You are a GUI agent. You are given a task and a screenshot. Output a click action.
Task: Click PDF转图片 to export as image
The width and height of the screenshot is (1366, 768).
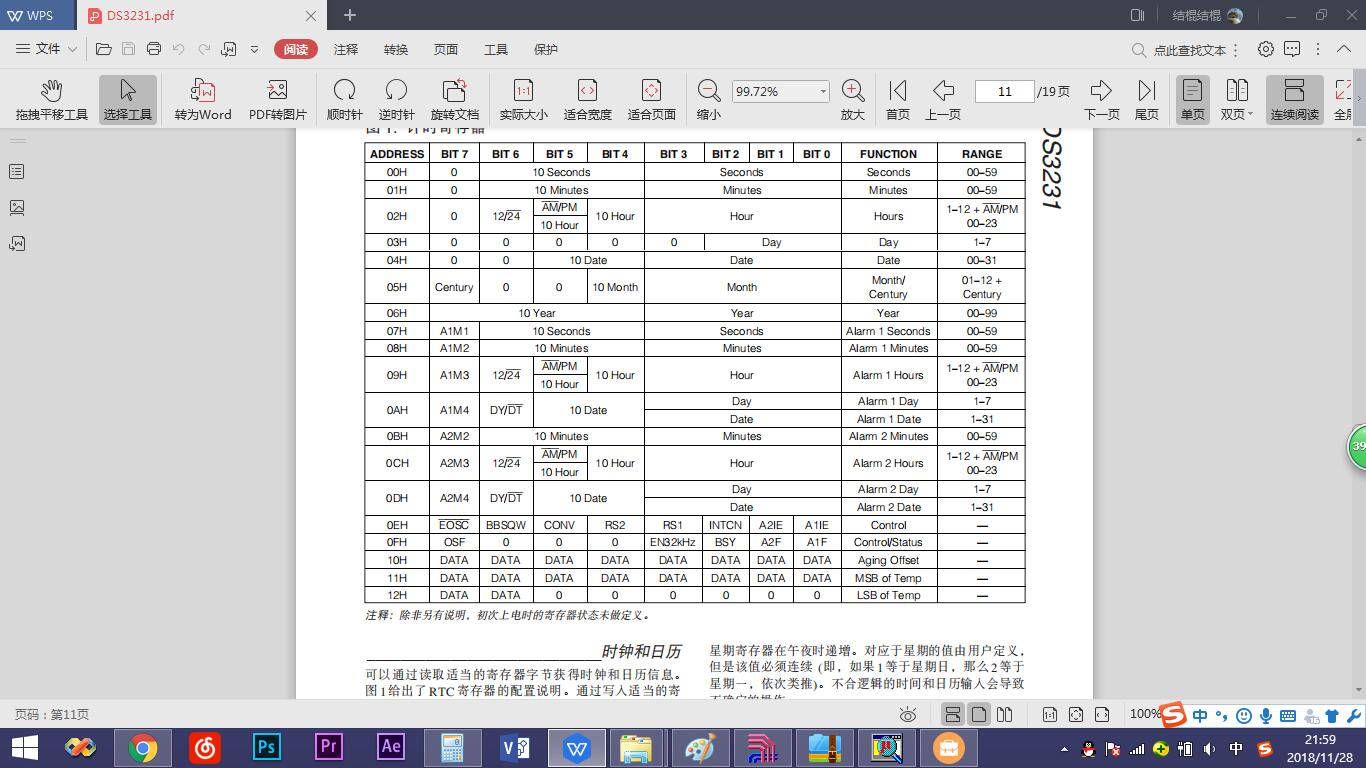click(x=278, y=100)
